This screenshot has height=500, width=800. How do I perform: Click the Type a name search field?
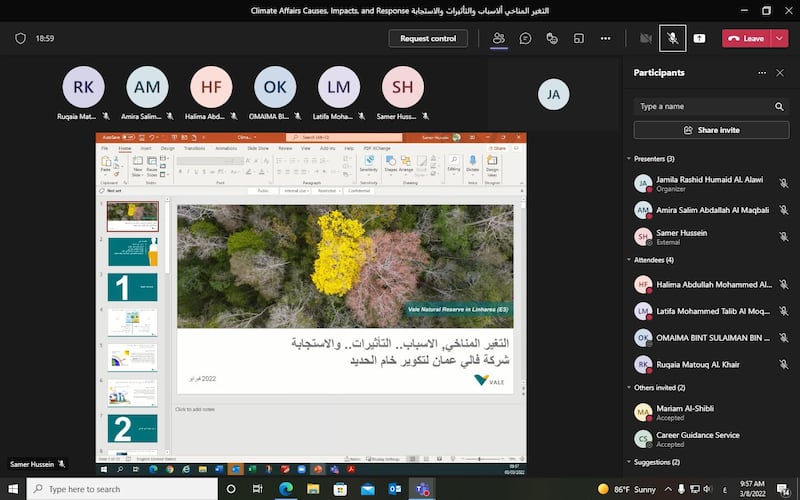click(x=704, y=106)
